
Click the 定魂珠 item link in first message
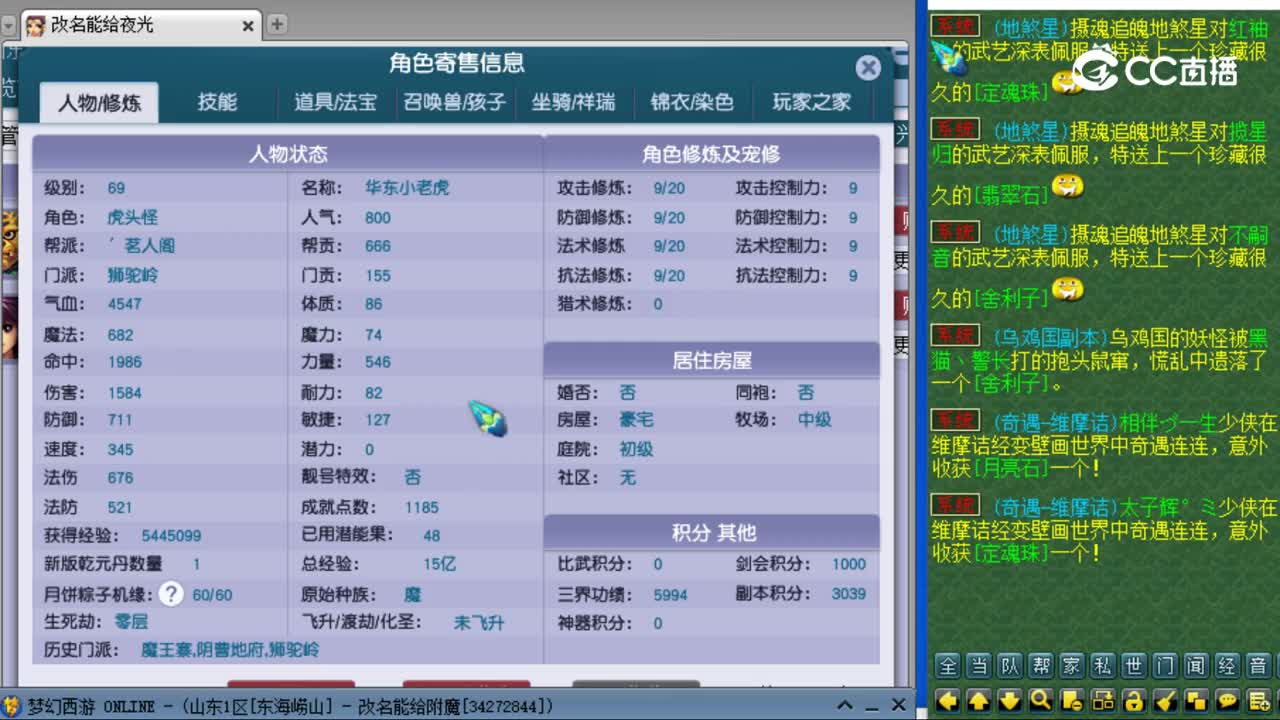tap(1012, 92)
